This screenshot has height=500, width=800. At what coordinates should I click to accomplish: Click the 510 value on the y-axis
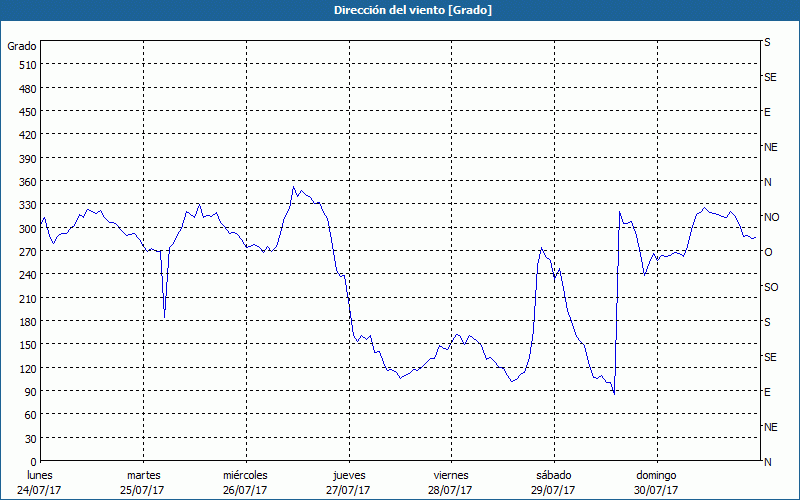tap(27, 65)
